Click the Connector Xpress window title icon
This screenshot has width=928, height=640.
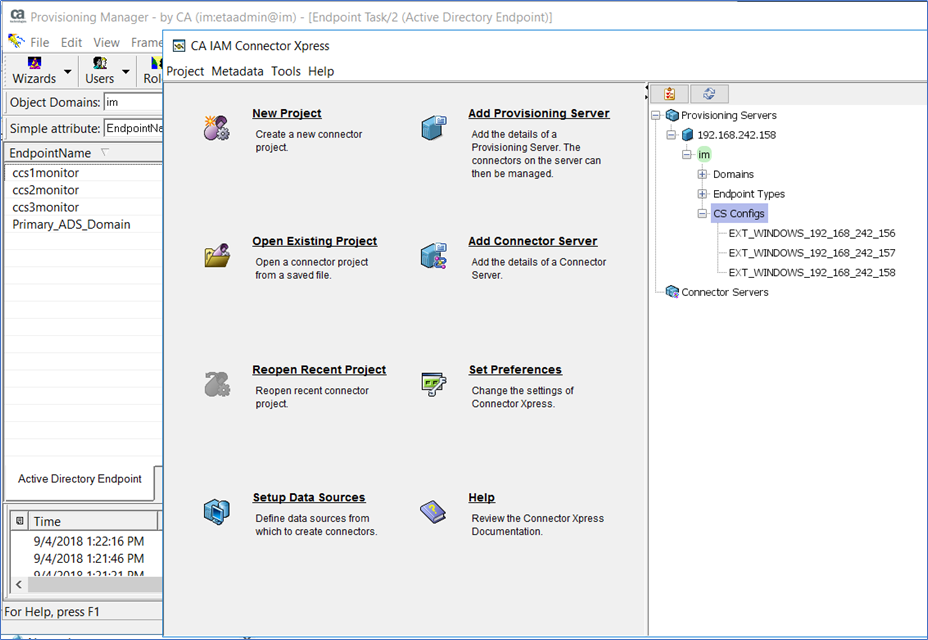[x=178, y=46]
